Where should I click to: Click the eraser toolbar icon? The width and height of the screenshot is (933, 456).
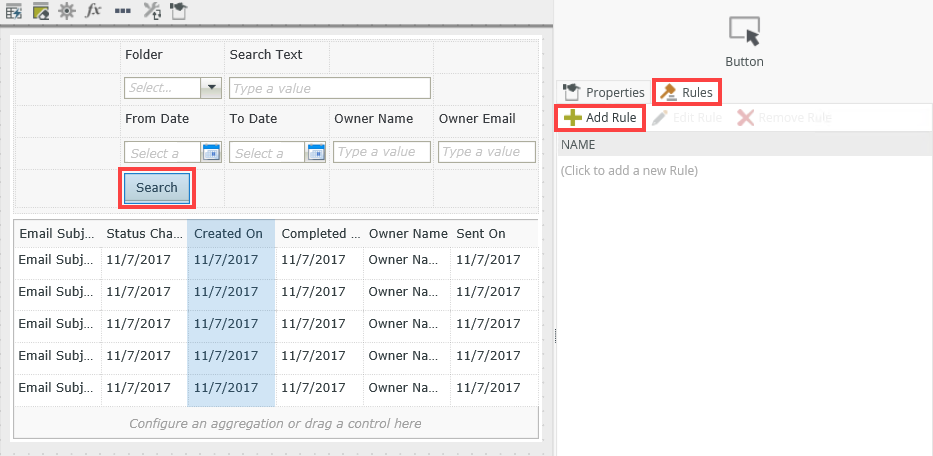coord(41,11)
